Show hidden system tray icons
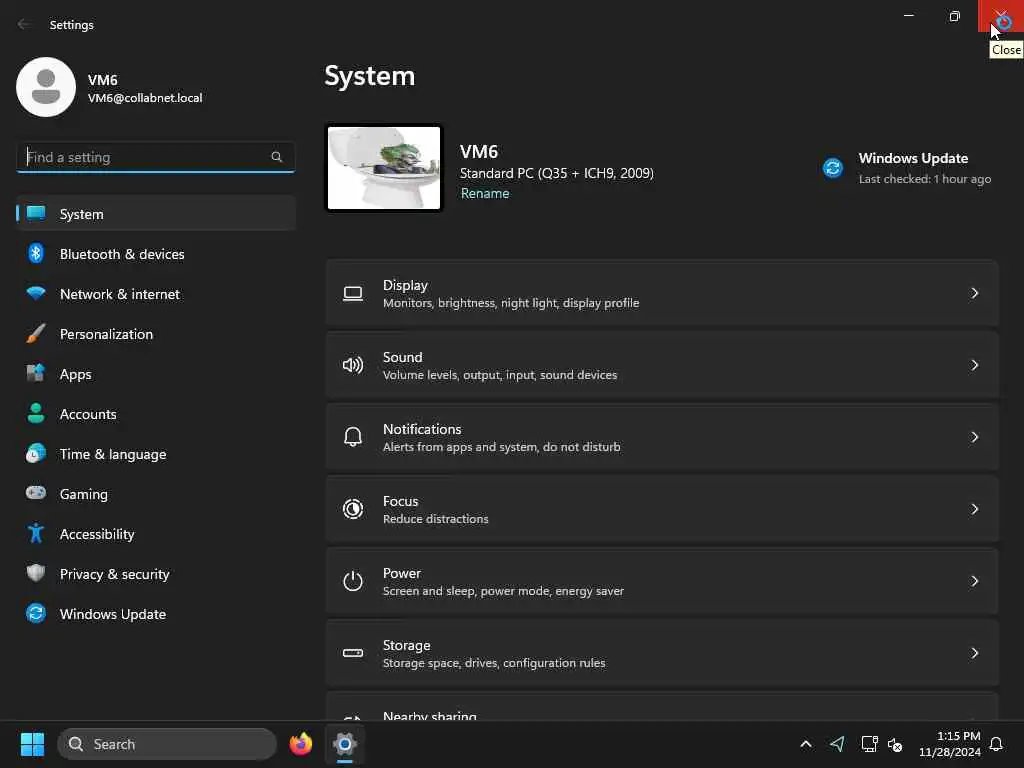1024x768 pixels. pyautogui.click(x=806, y=744)
